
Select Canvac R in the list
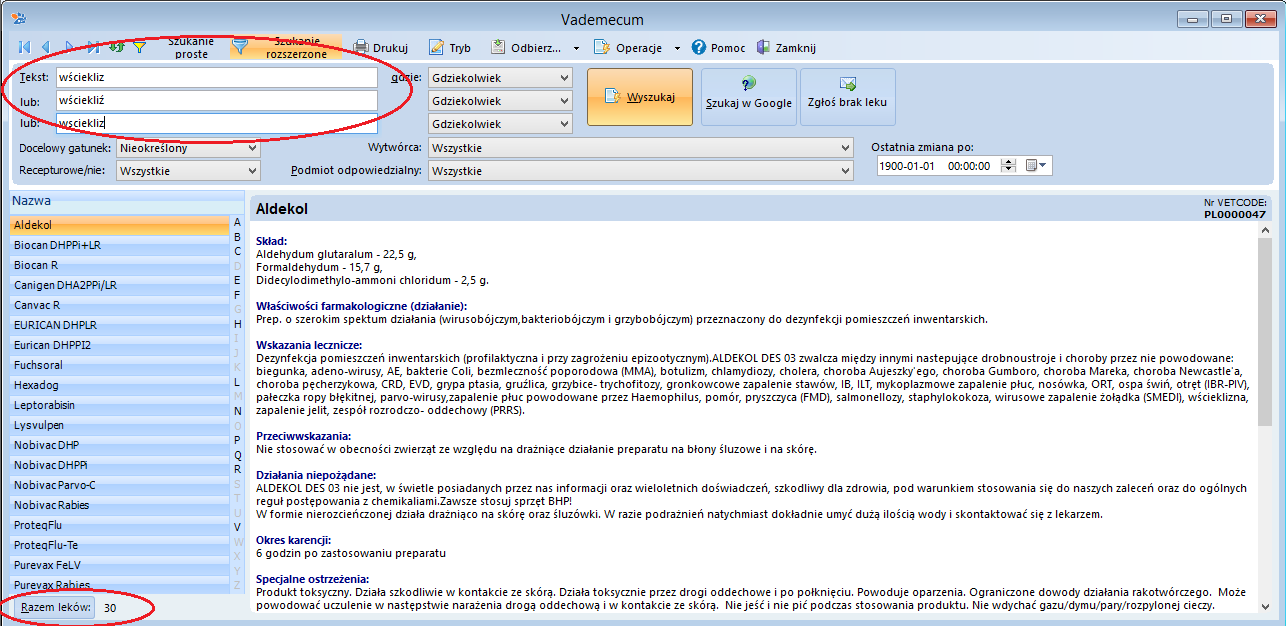pyautogui.click(x=120, y=305)
